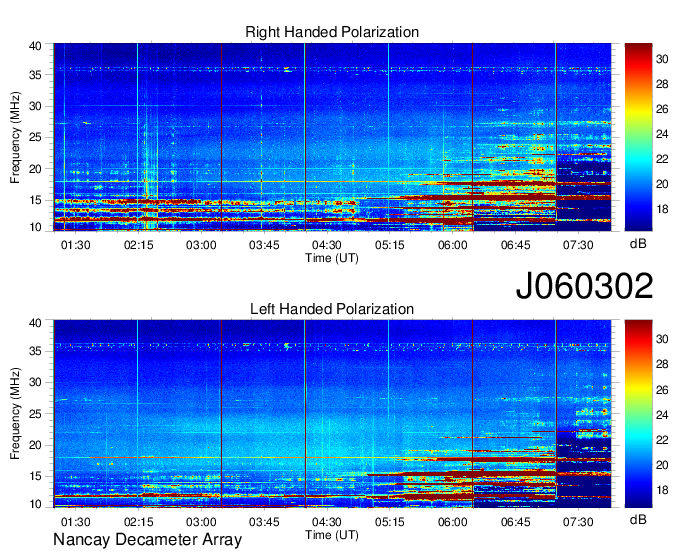Click the 25 frequency tick on the Left Handed plot
This screenshot has height=552, width=680.
[x=35, y=414]
